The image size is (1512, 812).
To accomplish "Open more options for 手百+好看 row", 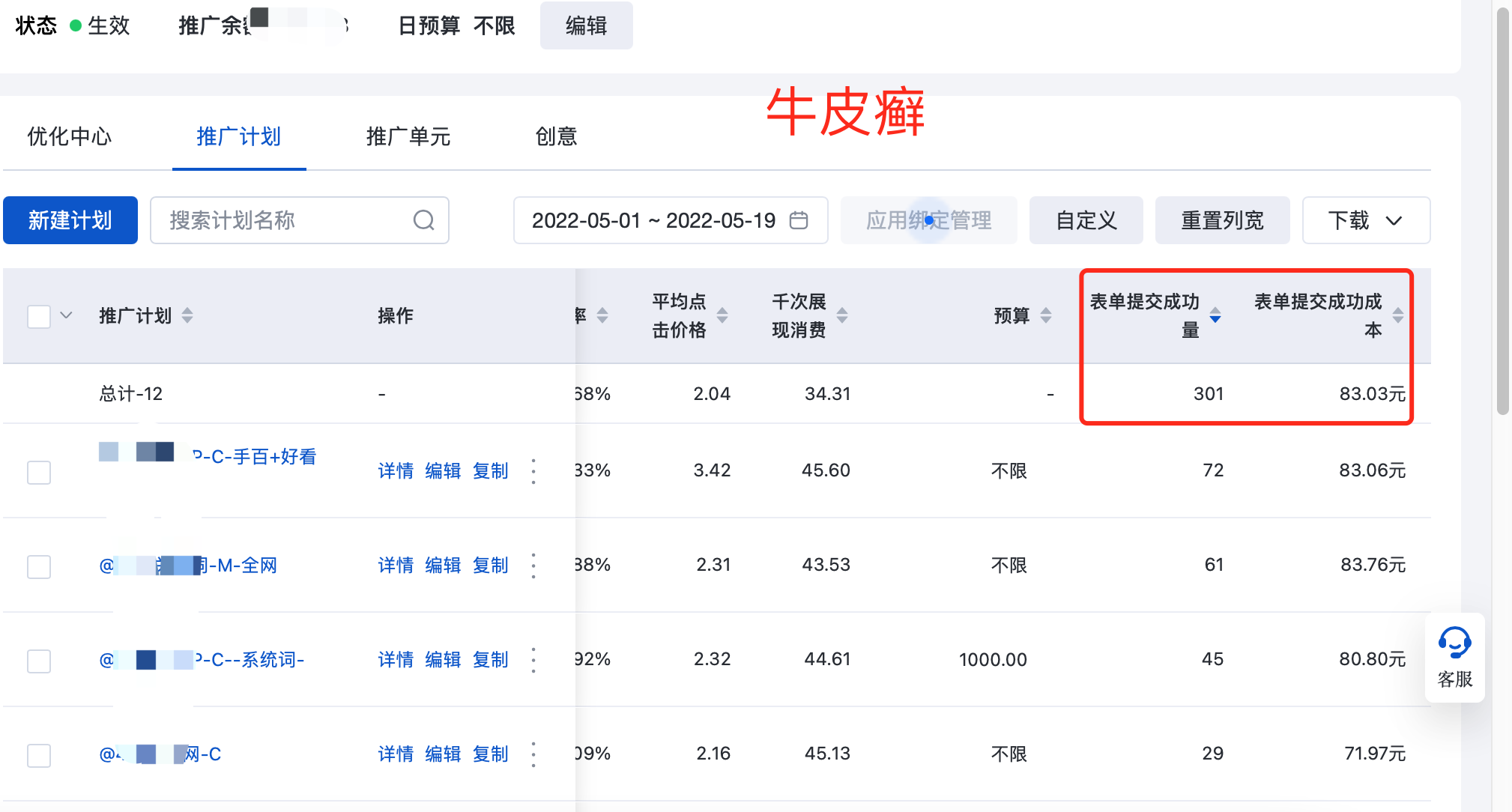I will coord(533,471).
